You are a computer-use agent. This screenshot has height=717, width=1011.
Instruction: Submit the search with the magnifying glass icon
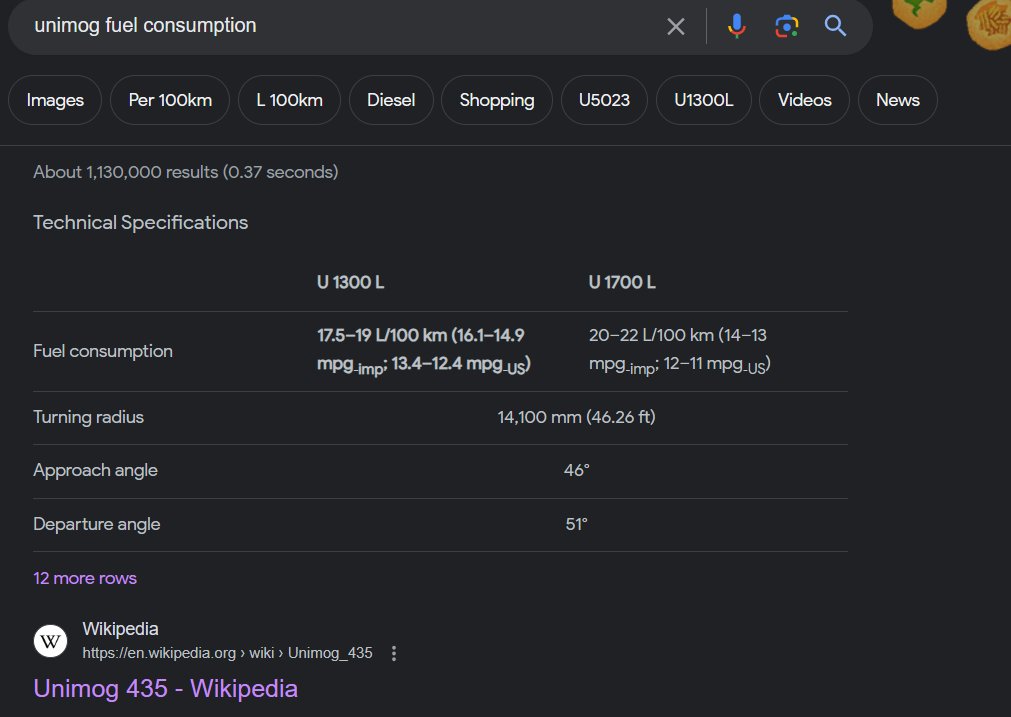(x=835, y=26)
